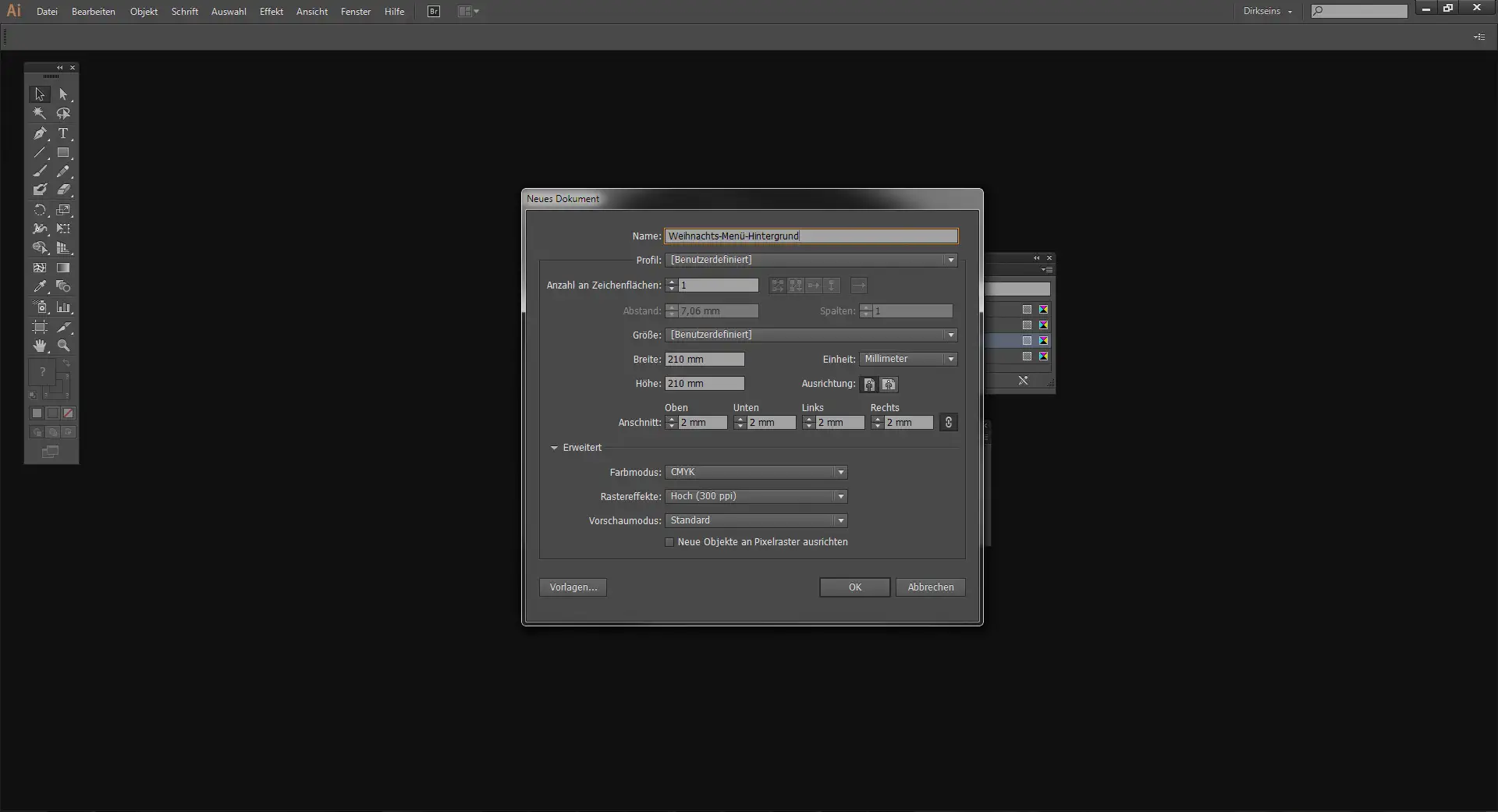Toggle the bleed link chain button
The image size is (1498, 812).
click(x=948, y=423)
